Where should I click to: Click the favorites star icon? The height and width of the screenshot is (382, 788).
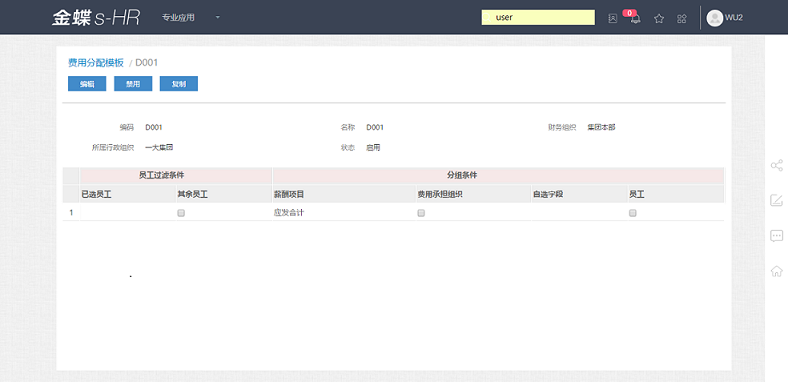coord(659,19)
